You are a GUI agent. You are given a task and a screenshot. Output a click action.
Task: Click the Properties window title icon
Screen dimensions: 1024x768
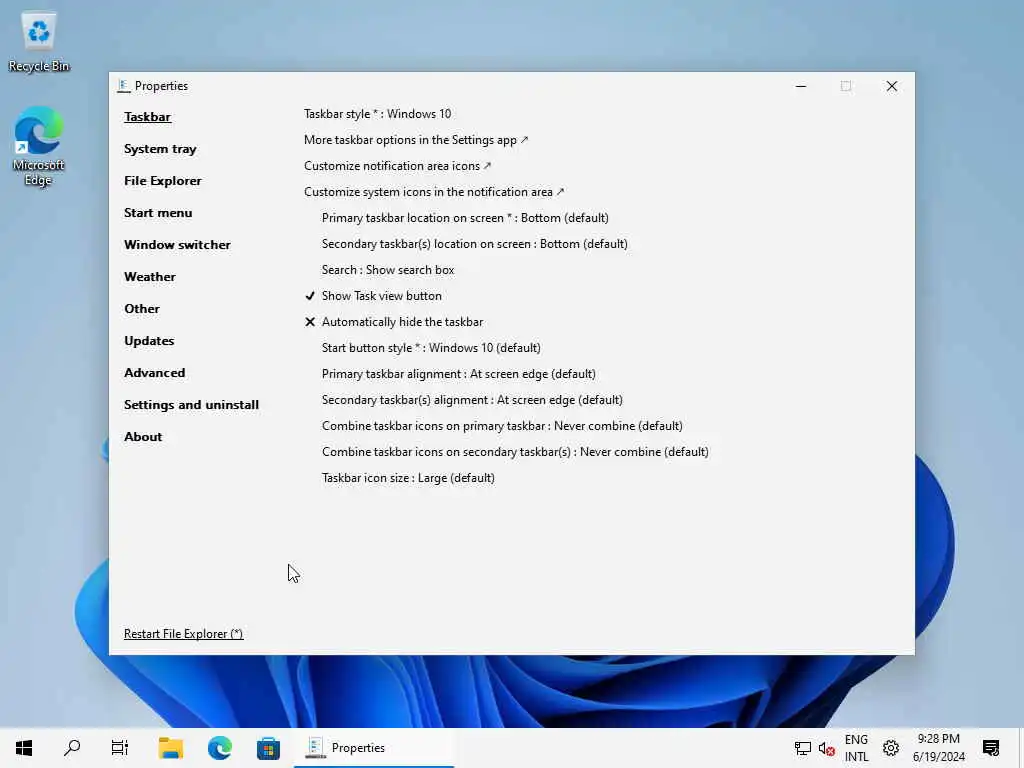[x=123, y=86]
